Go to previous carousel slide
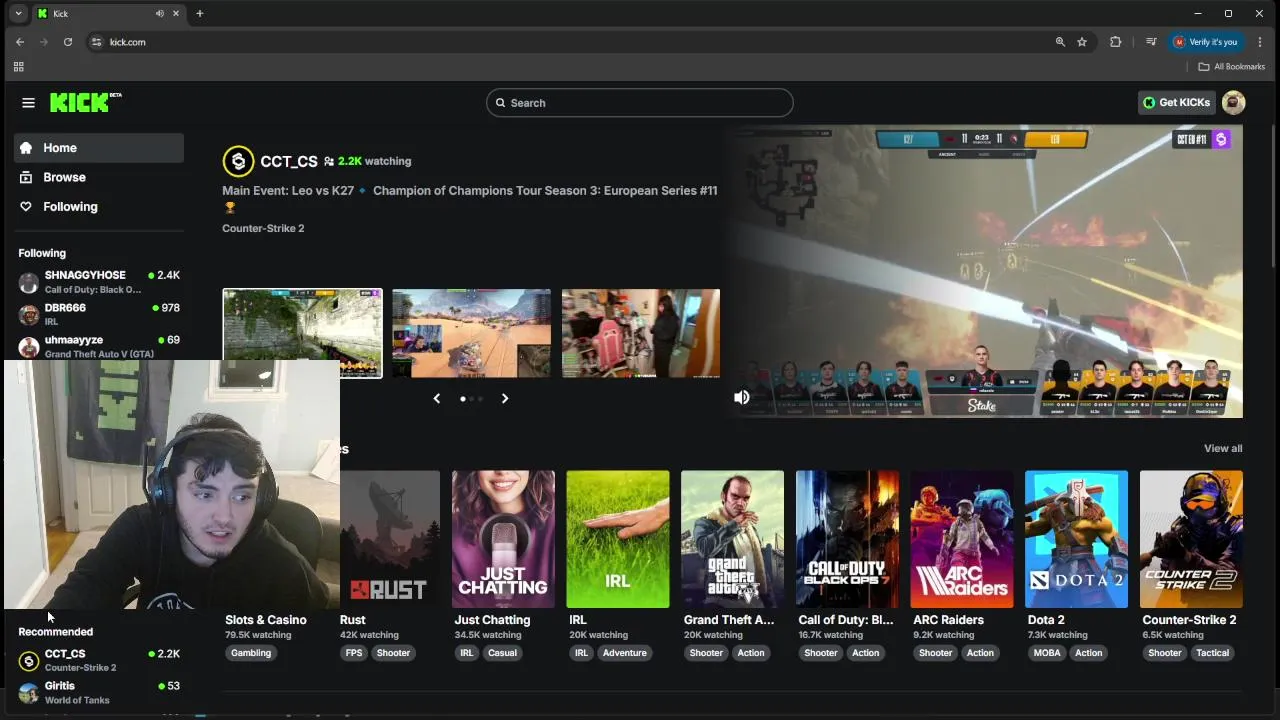The image size is (1280, 720). [x=436, y=398]
